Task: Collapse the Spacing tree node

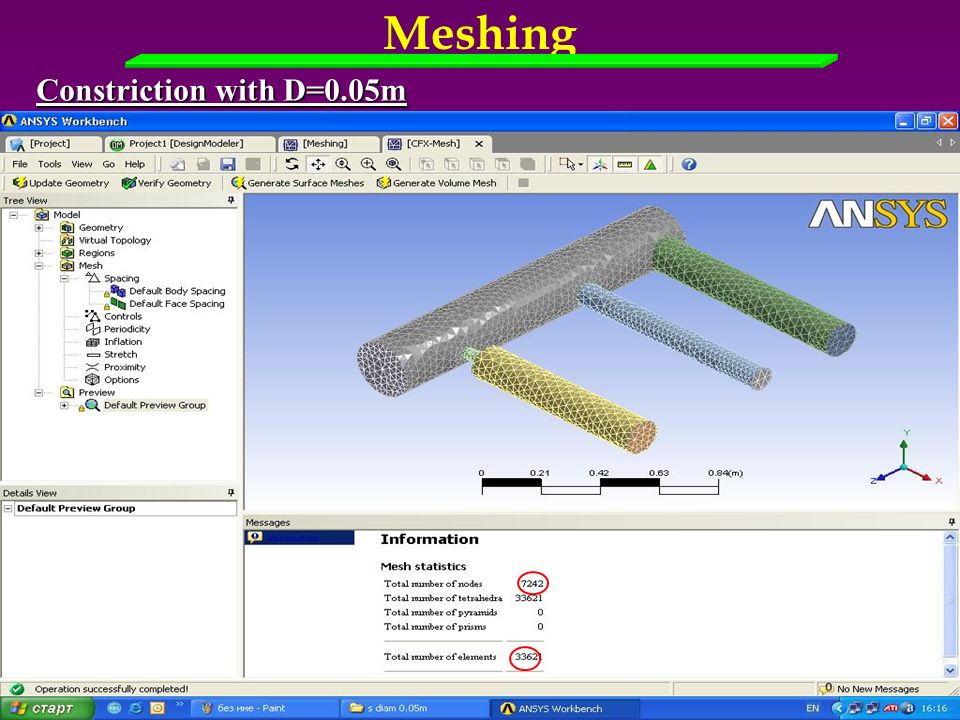Action: (64, 279)
